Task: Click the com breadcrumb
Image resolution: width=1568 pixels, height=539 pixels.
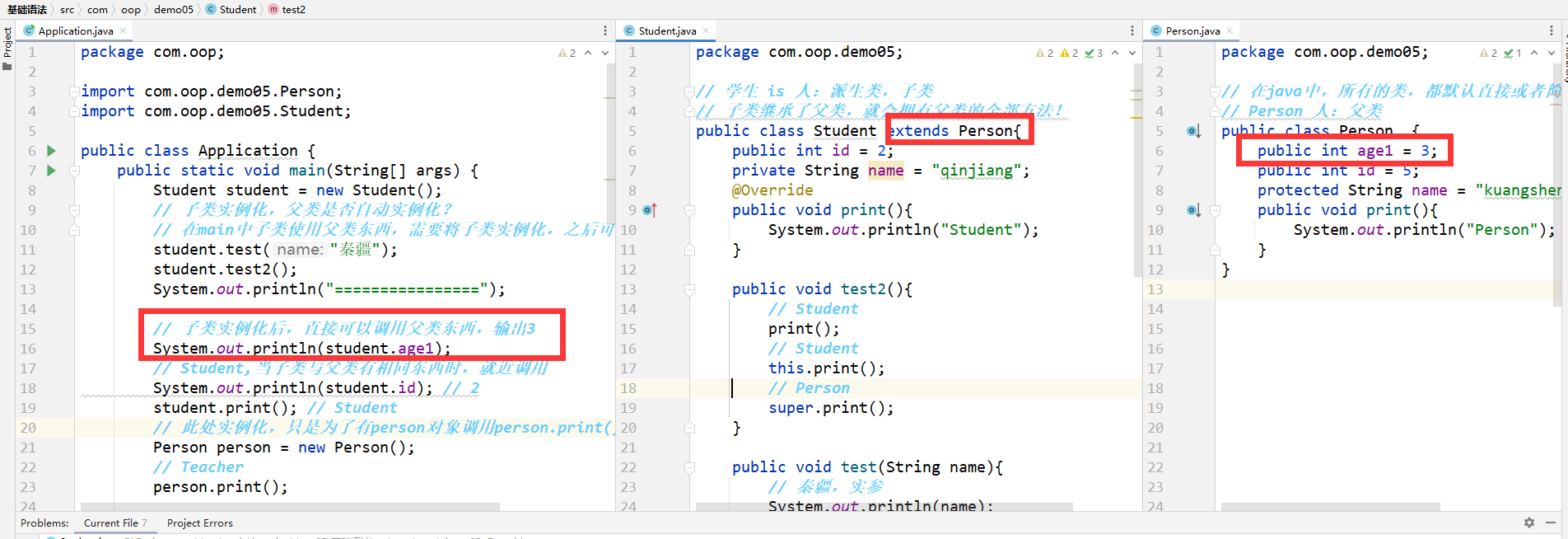Action: tap(97, 10)
